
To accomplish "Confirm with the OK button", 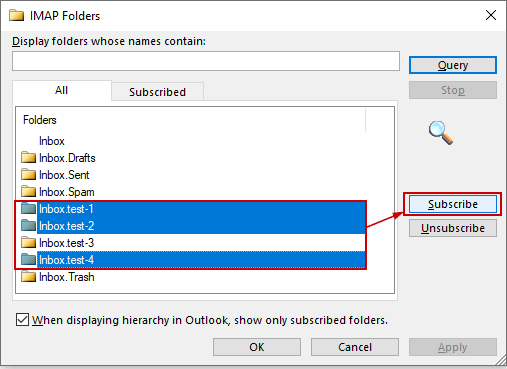I will click(x=257, y=347).
